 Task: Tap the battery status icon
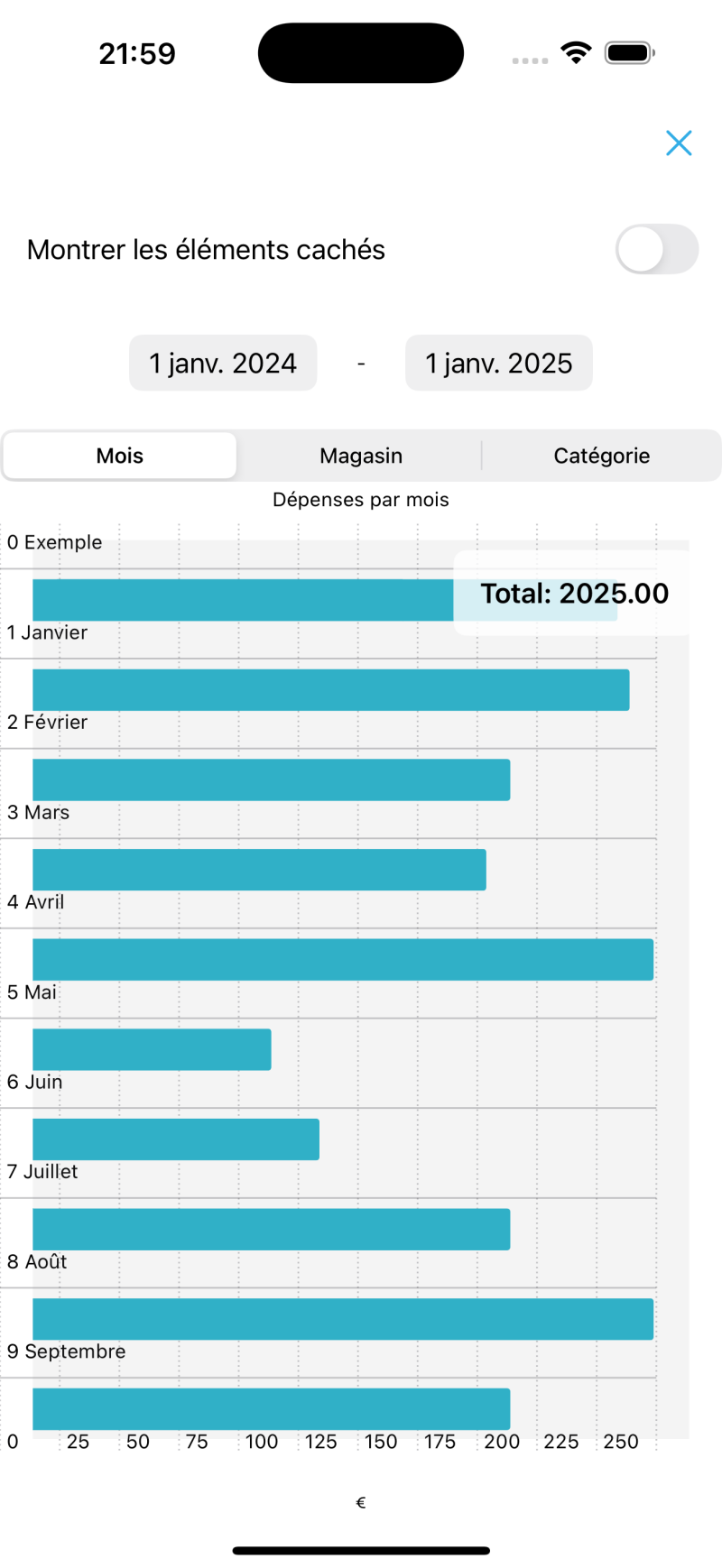click(x=629, y=53)
